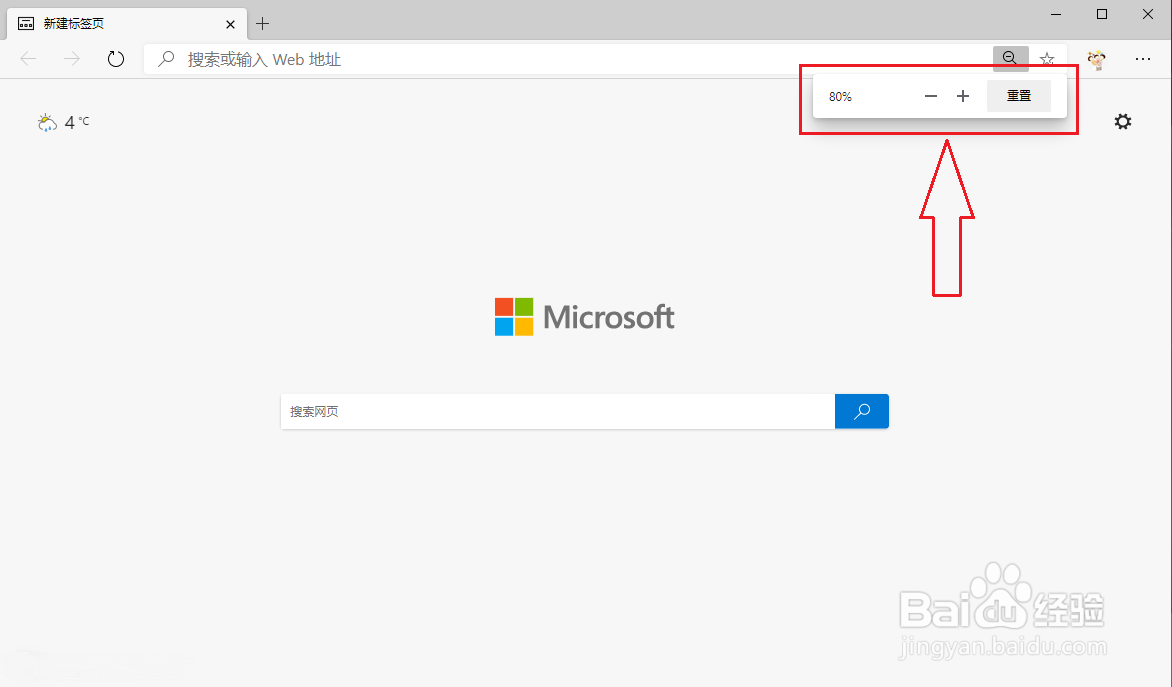Image resolution: width=1172 pixels, height=687 pixels.
Task: Click the search icon in the address bar
Action: click(x=167, y=58)
